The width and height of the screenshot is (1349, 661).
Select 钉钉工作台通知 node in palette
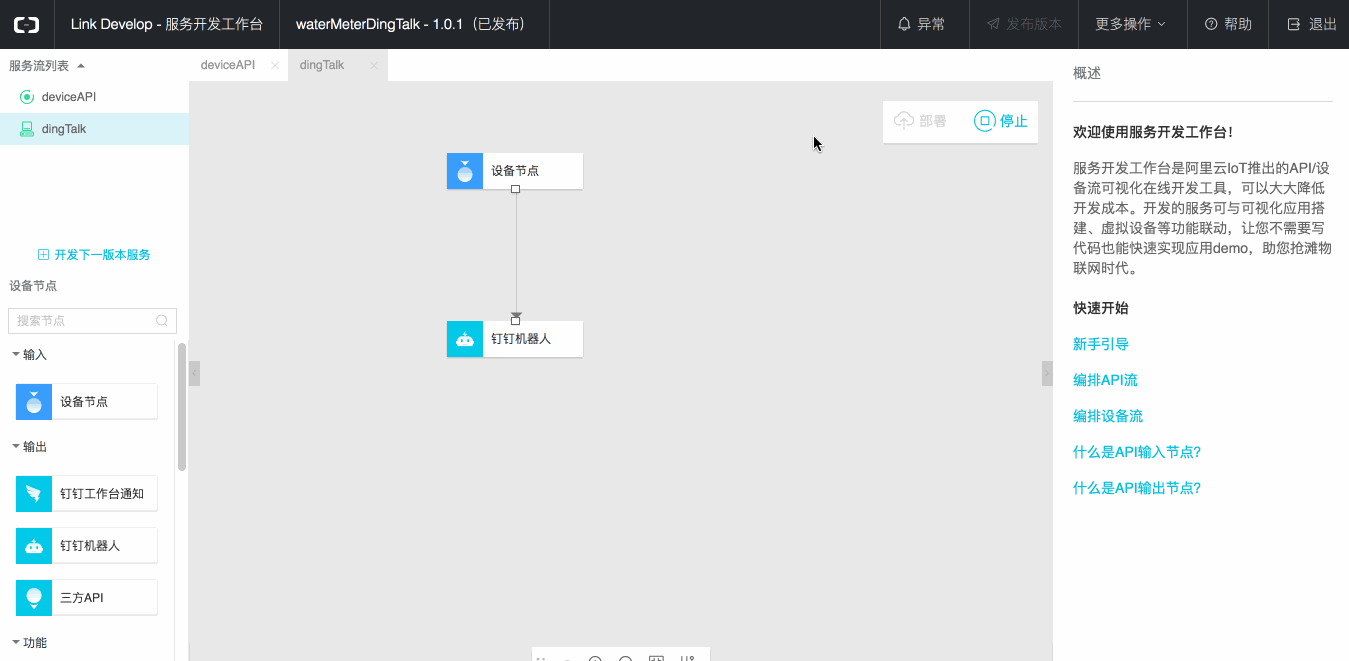coord(87,493)
